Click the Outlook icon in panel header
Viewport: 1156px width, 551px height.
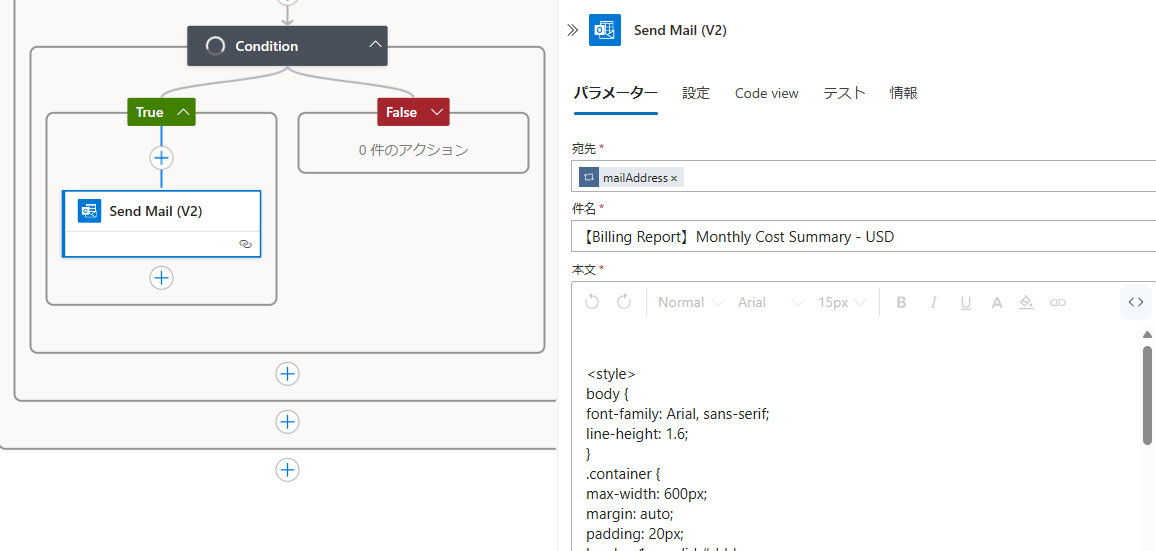(605, 30)
